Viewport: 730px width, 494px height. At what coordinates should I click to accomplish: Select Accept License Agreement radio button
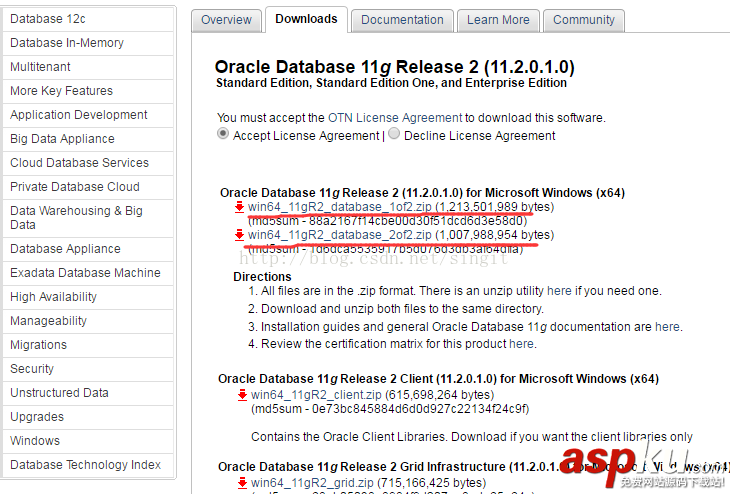tap(223, 134)
